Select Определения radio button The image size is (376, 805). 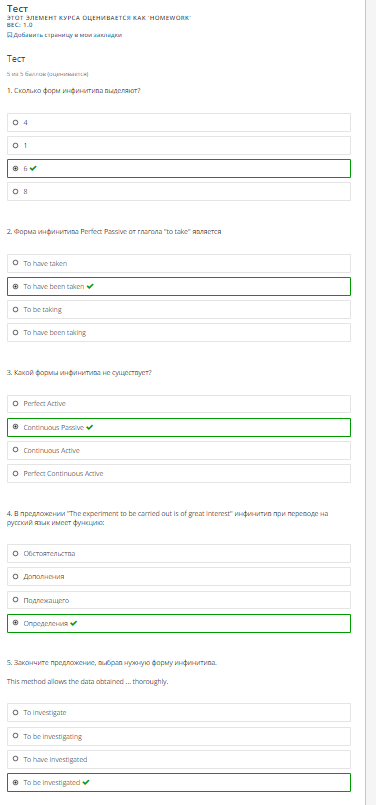(15, 623)
